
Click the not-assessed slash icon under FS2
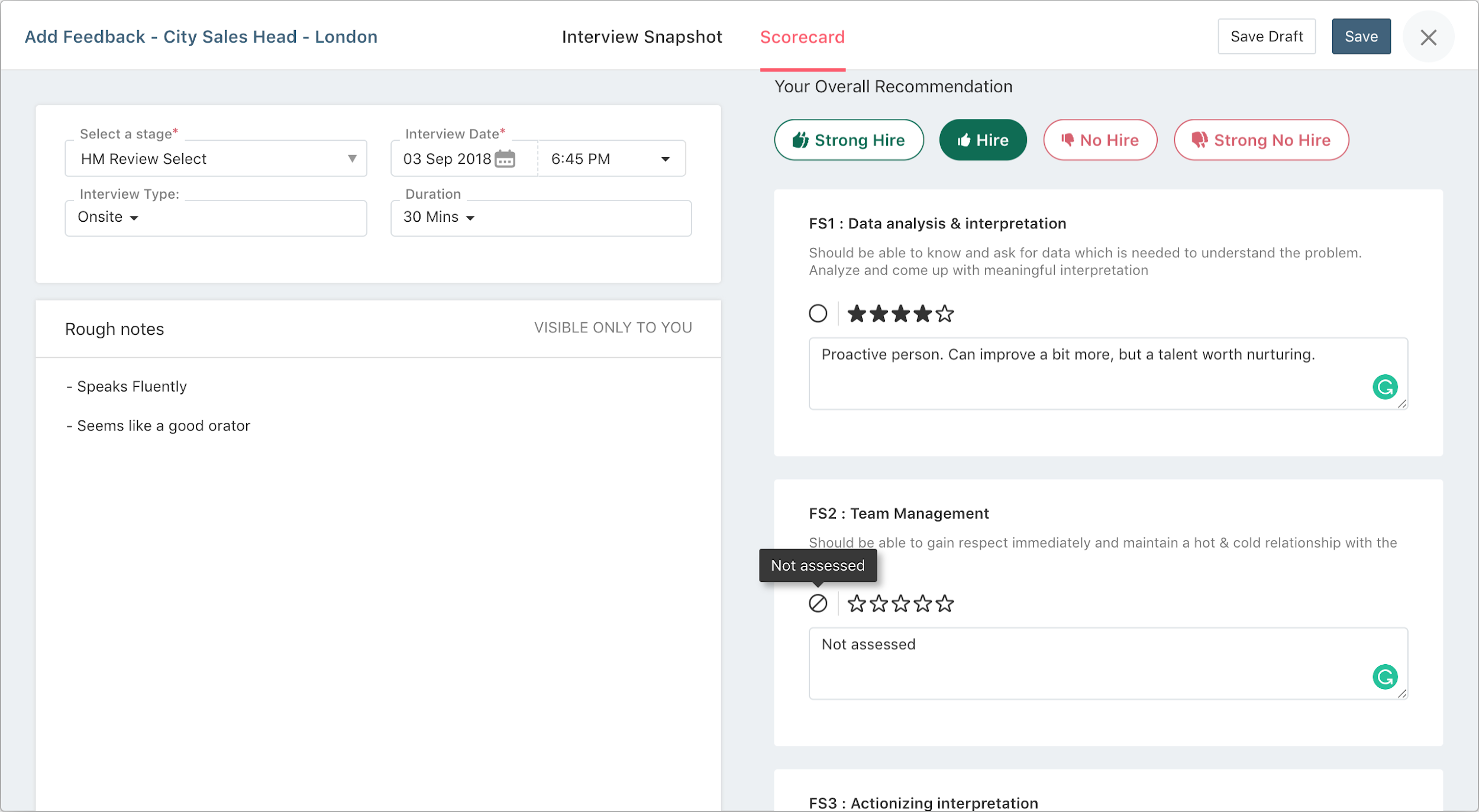(x=818, y=603)
